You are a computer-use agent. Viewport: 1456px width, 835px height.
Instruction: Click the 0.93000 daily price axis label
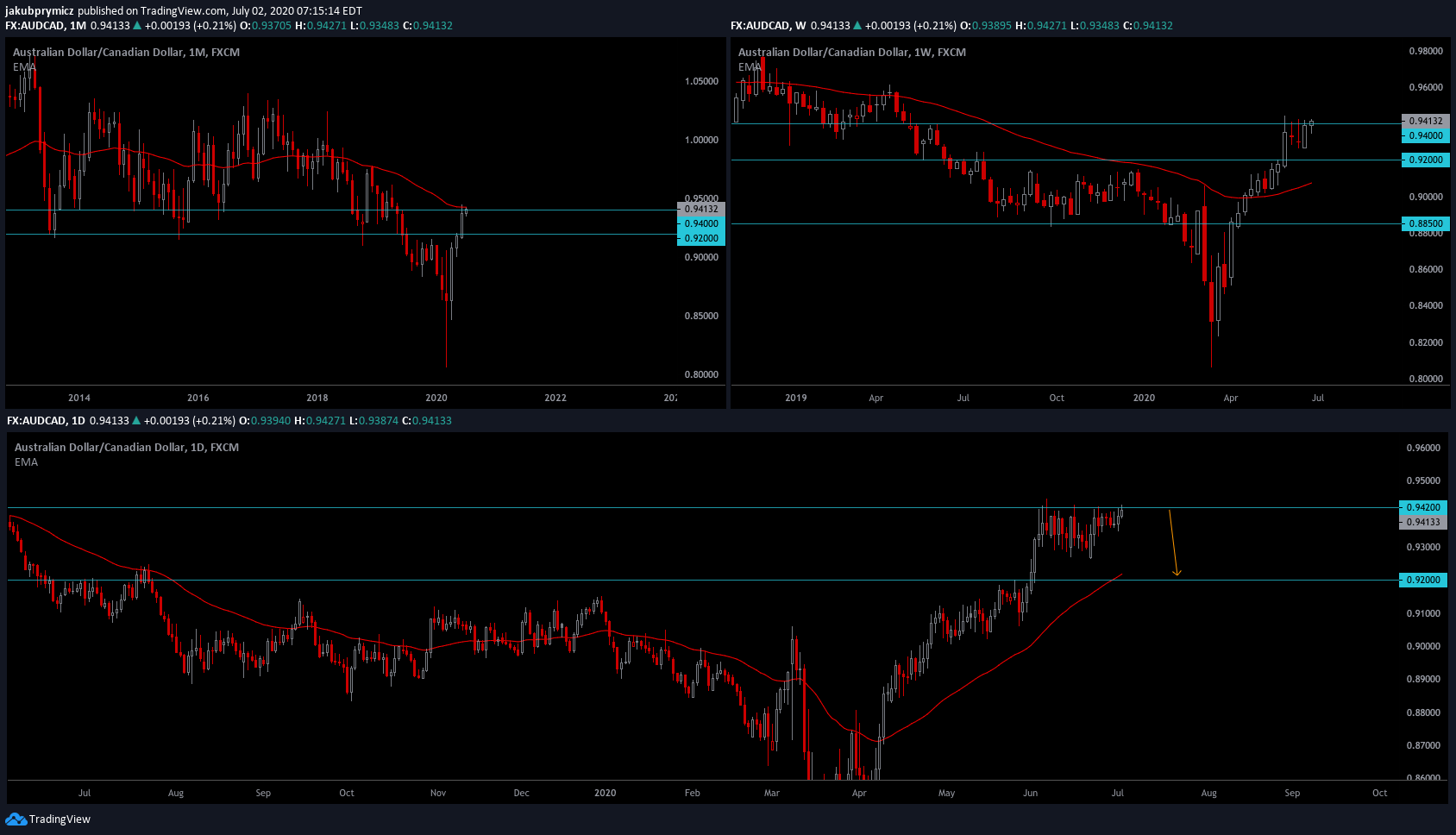[x=1423, y=547]
